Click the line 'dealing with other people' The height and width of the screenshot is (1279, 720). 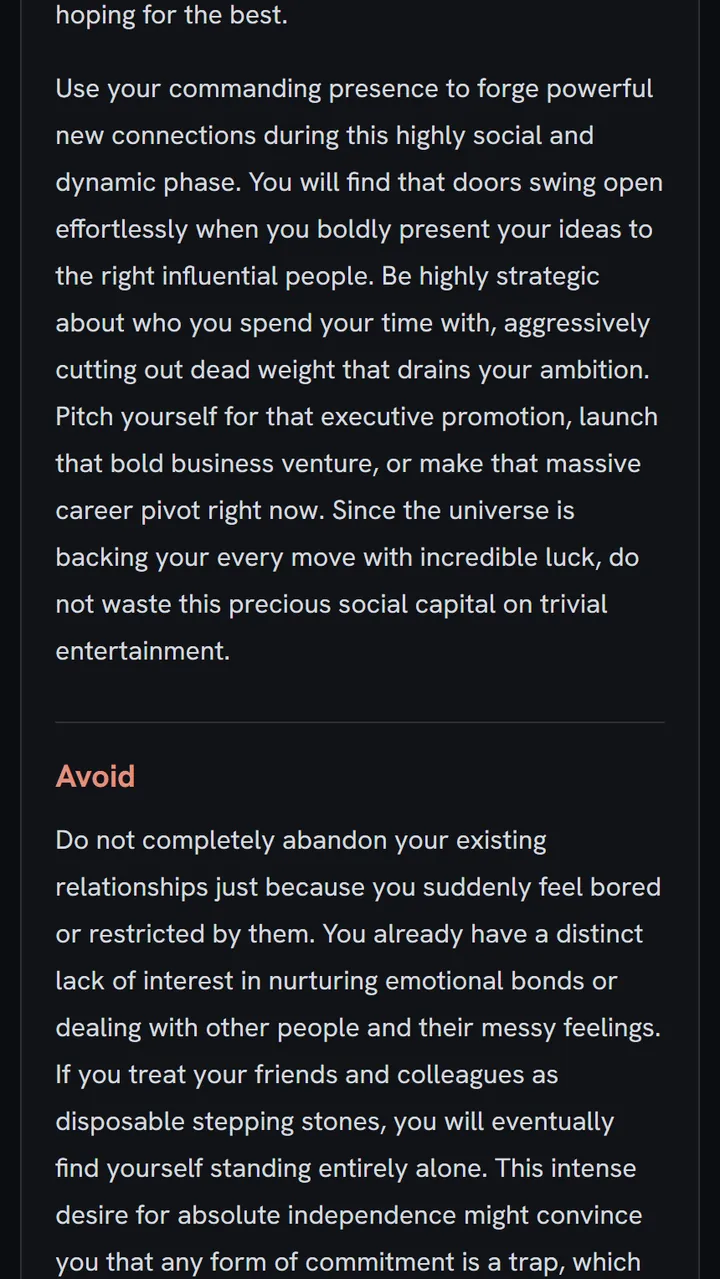(x=358, y=1029)
